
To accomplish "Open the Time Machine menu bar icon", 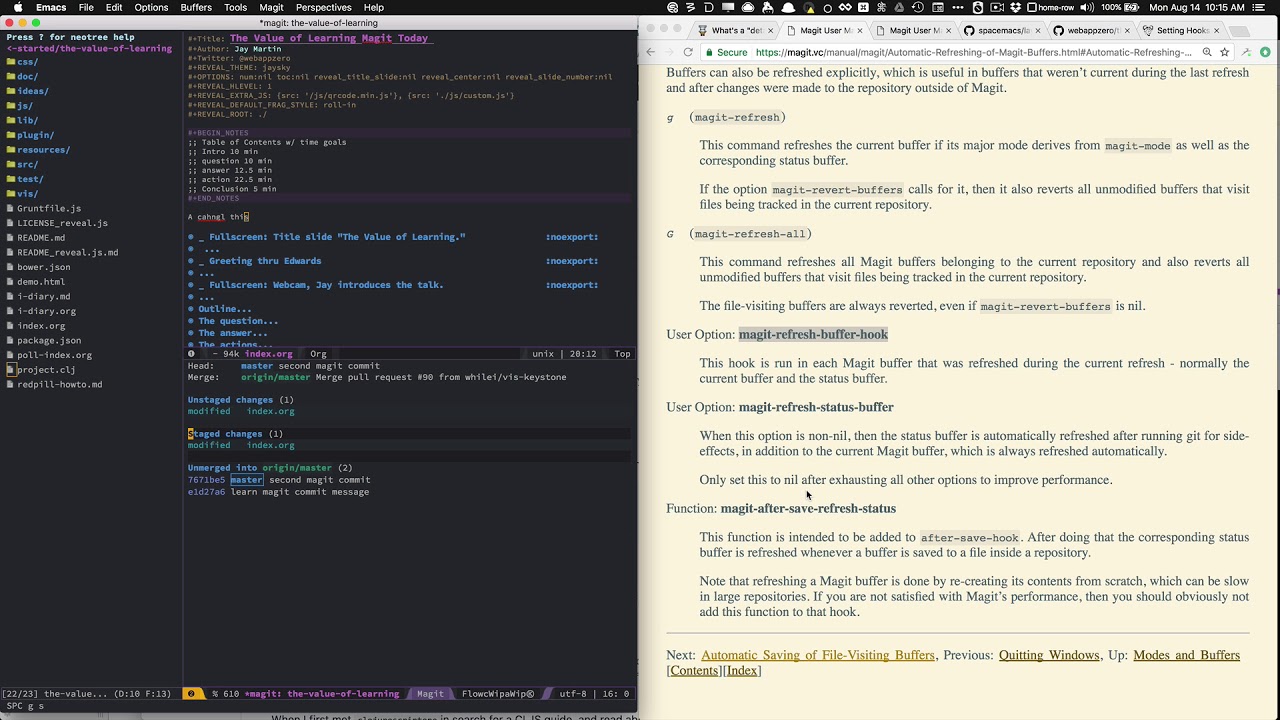I will pos(917,7).
